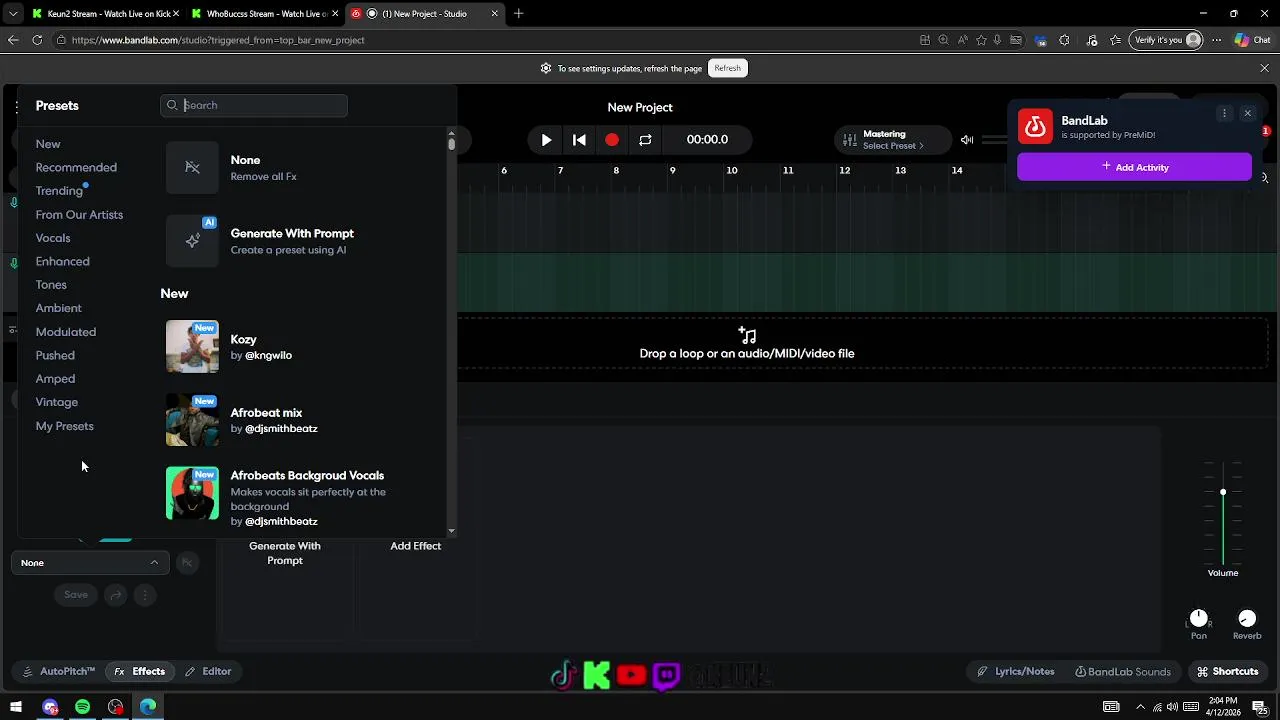
Task: Switch to the Editor tab
Action: tap(208, 672)
